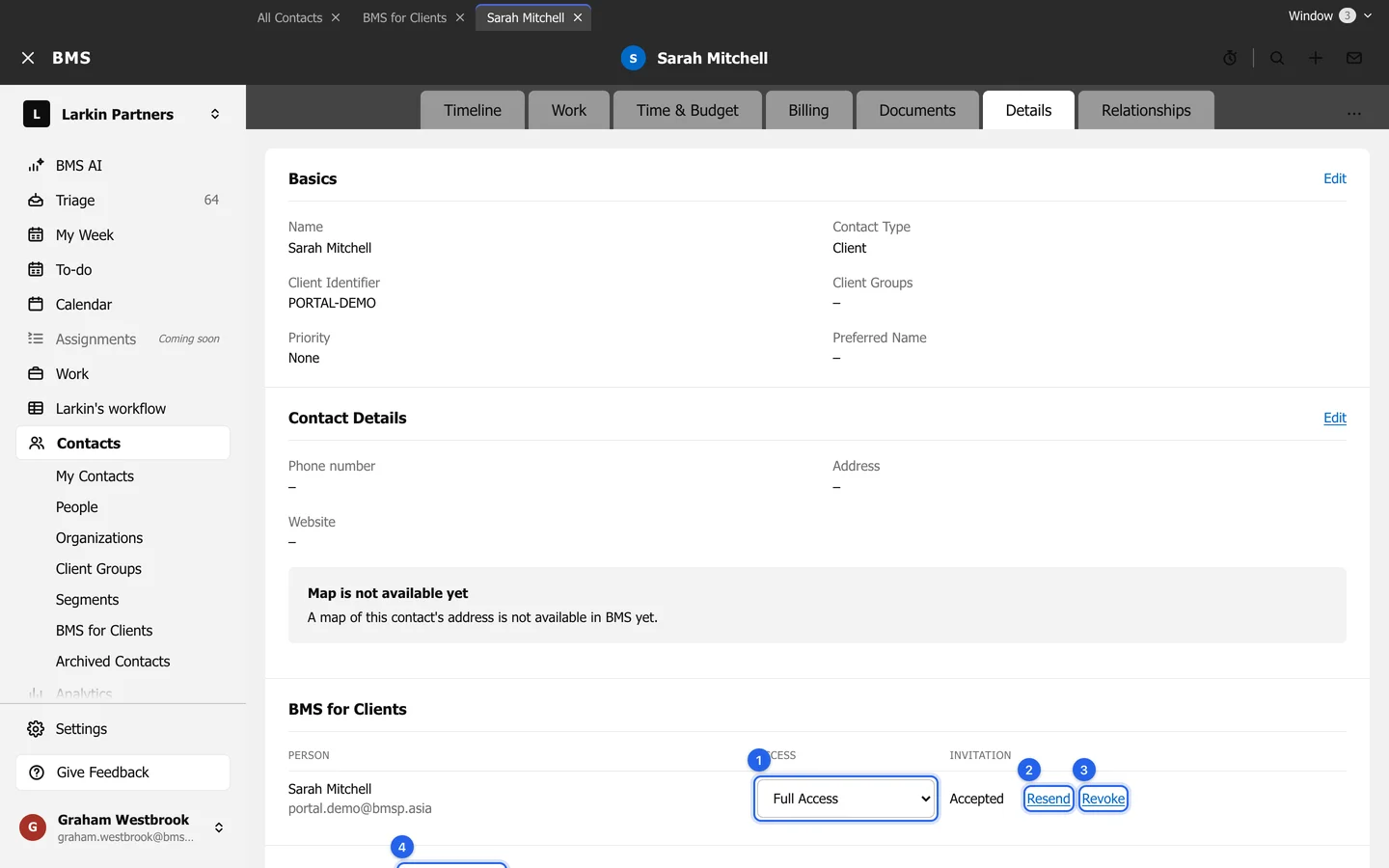Close the BMS panel with X icon
This screenshot has height=868, width=1389.
click(x=28, y=58)
